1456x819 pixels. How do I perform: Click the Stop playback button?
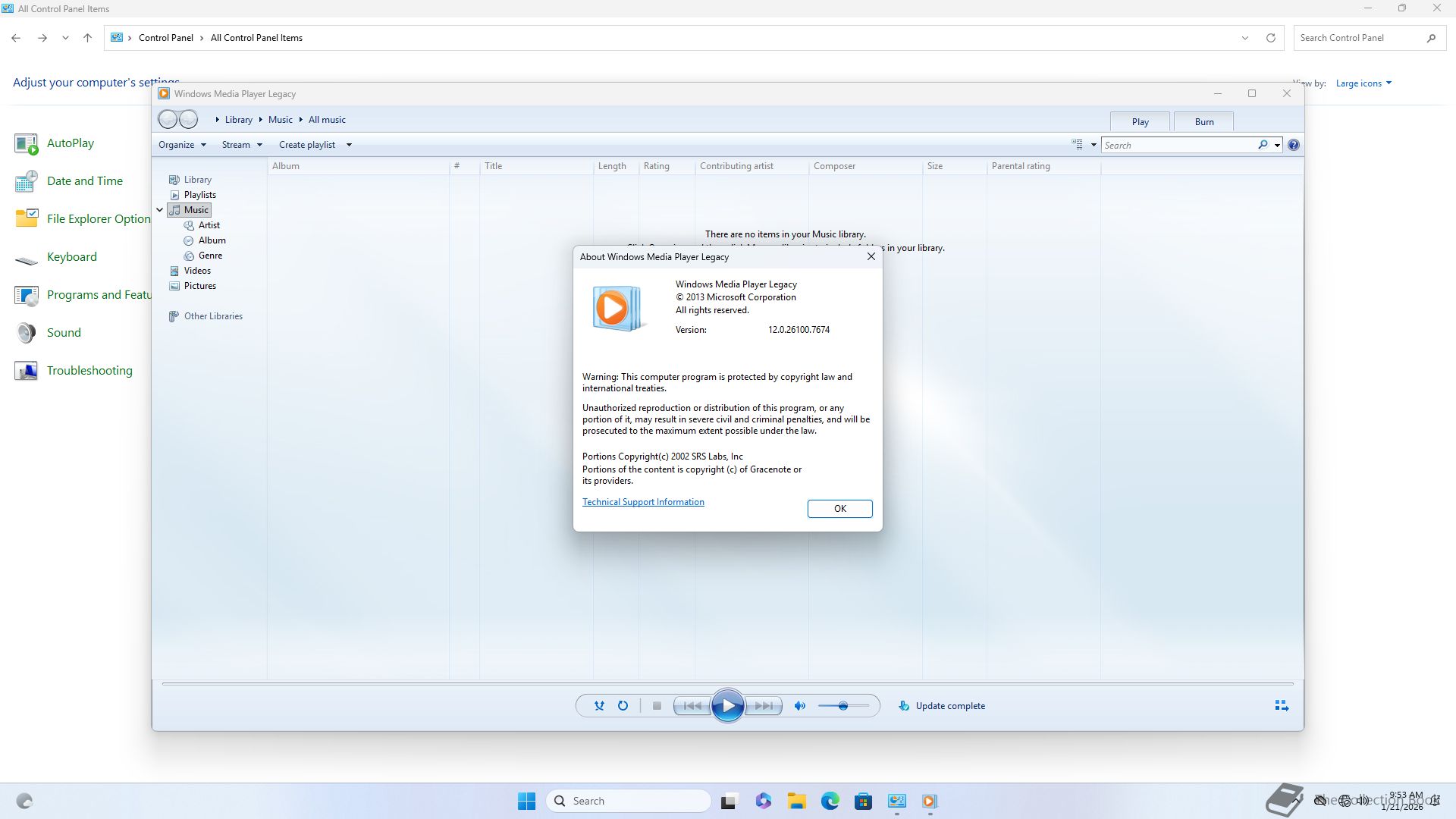click(657, 706)
